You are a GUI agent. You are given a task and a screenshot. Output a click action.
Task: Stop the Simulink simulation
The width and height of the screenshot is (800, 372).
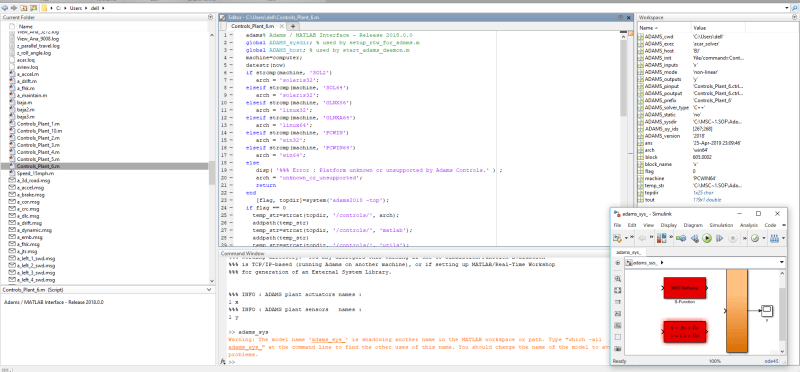[733, 238]
